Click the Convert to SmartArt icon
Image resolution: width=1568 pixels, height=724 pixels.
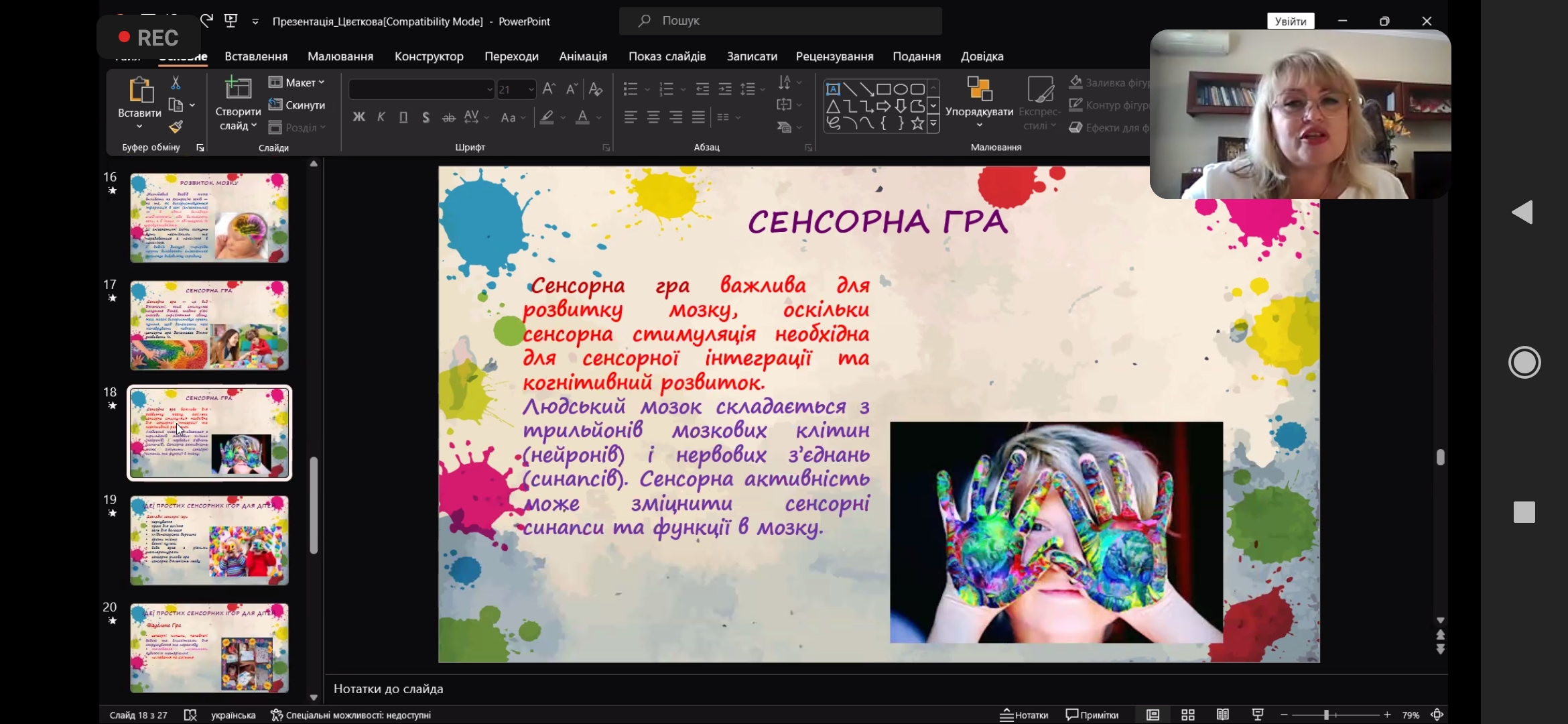785,127
